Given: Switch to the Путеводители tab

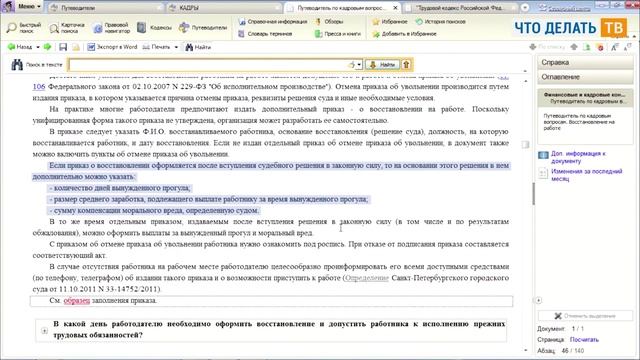Looking at the screenshot, I should click(106, 8).
